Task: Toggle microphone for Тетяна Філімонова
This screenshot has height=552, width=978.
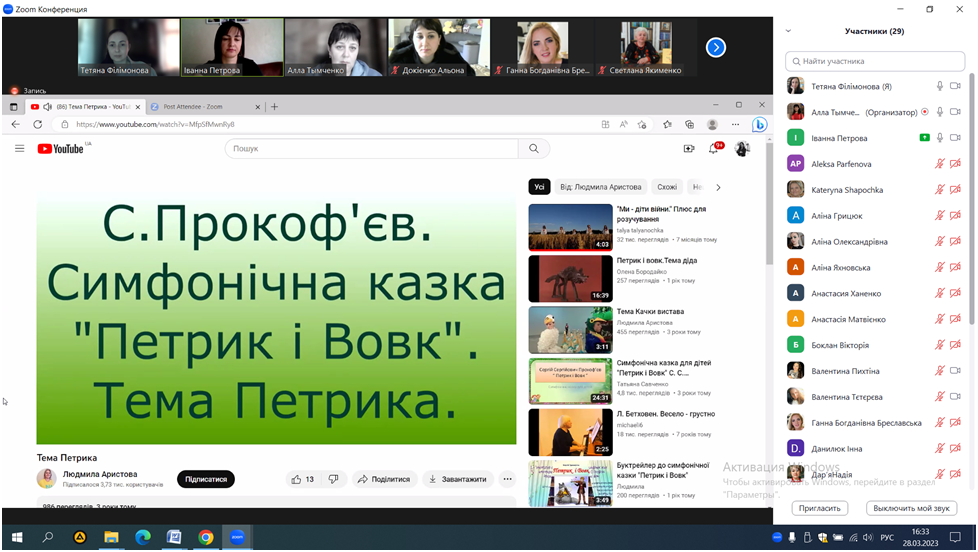Action: [939, 86]
